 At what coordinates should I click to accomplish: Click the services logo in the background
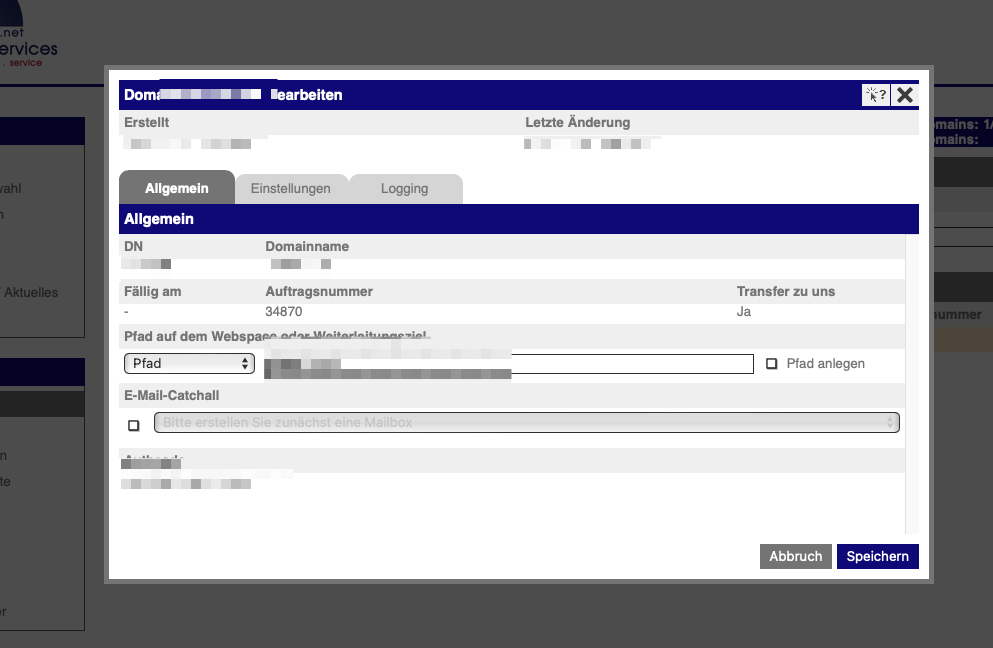click(x=29, y=48)
